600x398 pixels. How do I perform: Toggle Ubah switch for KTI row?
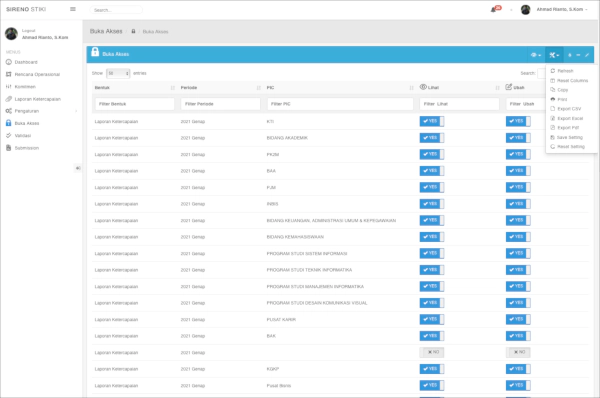[x=518, y=121]
